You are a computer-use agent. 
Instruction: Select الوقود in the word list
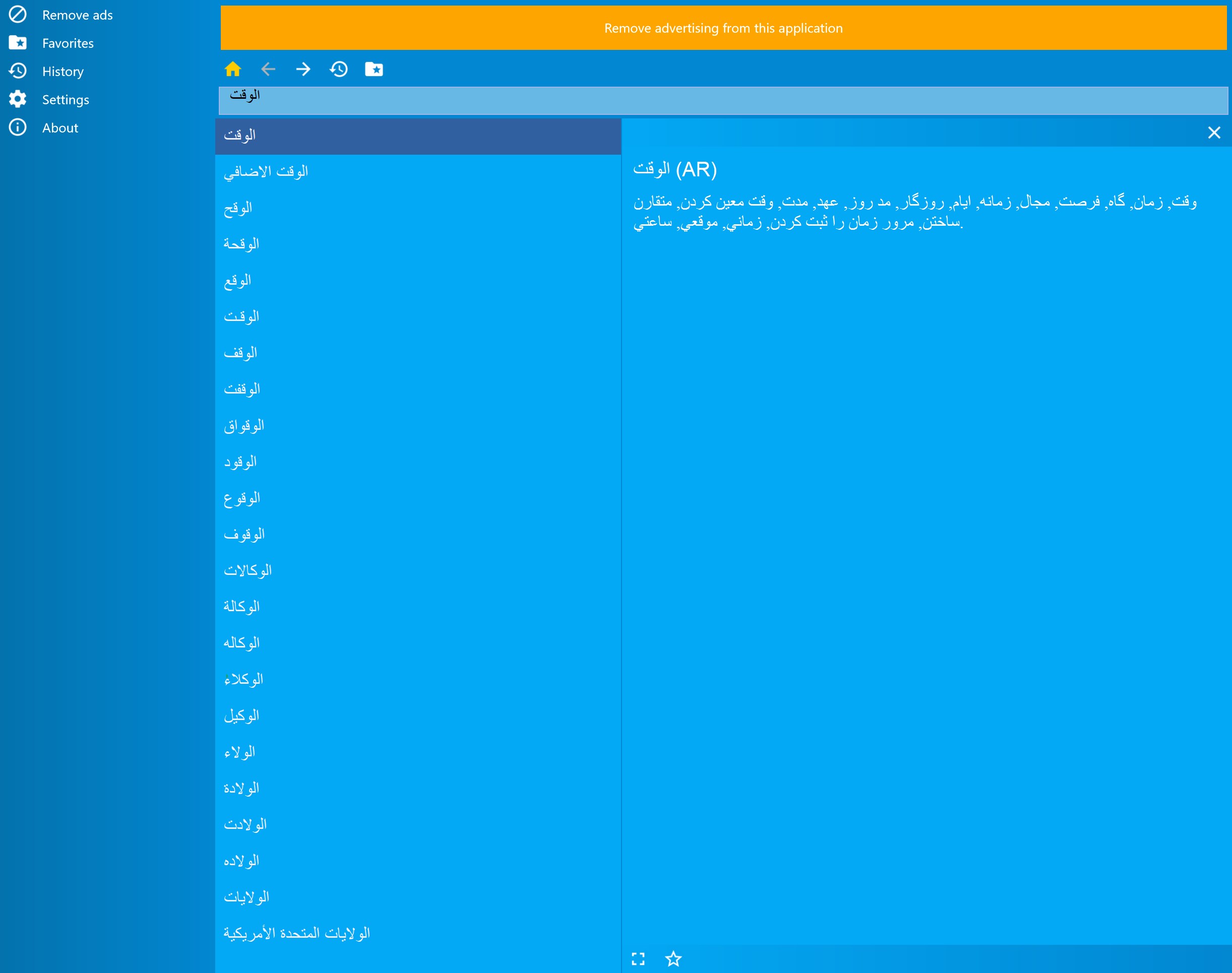coord(240,462)
